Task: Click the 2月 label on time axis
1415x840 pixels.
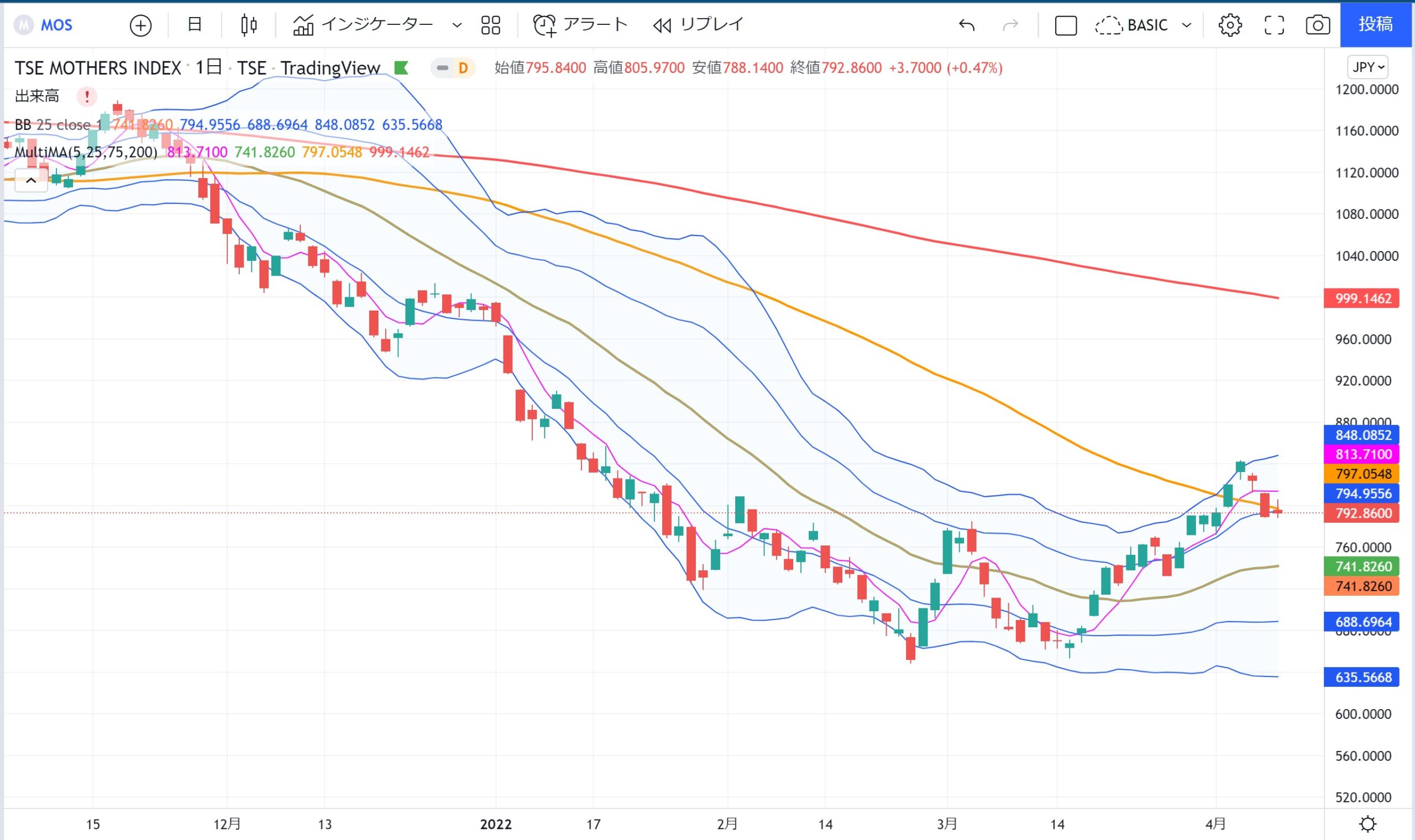Action: click(x=727, y=824)
